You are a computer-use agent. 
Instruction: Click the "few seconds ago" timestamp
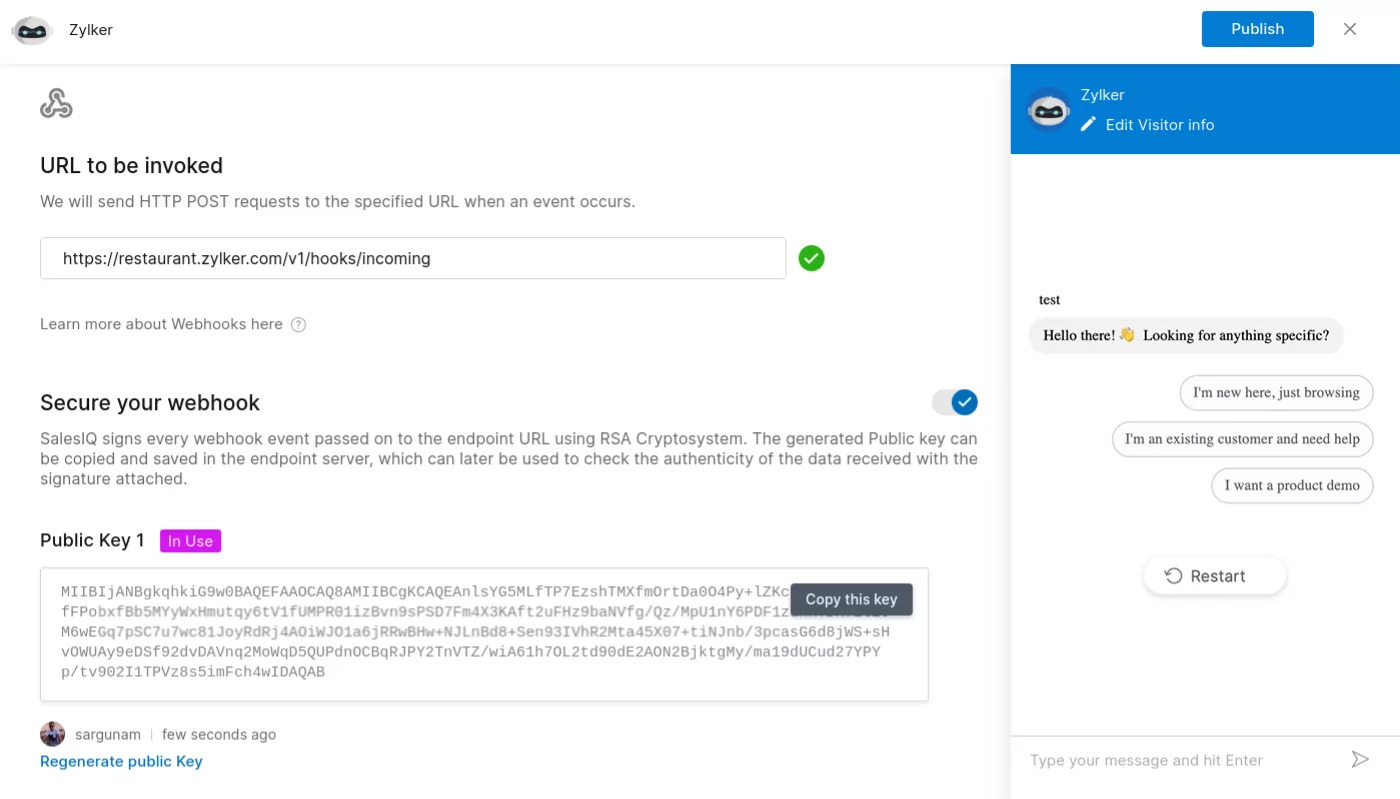click(x=219, y=734)
